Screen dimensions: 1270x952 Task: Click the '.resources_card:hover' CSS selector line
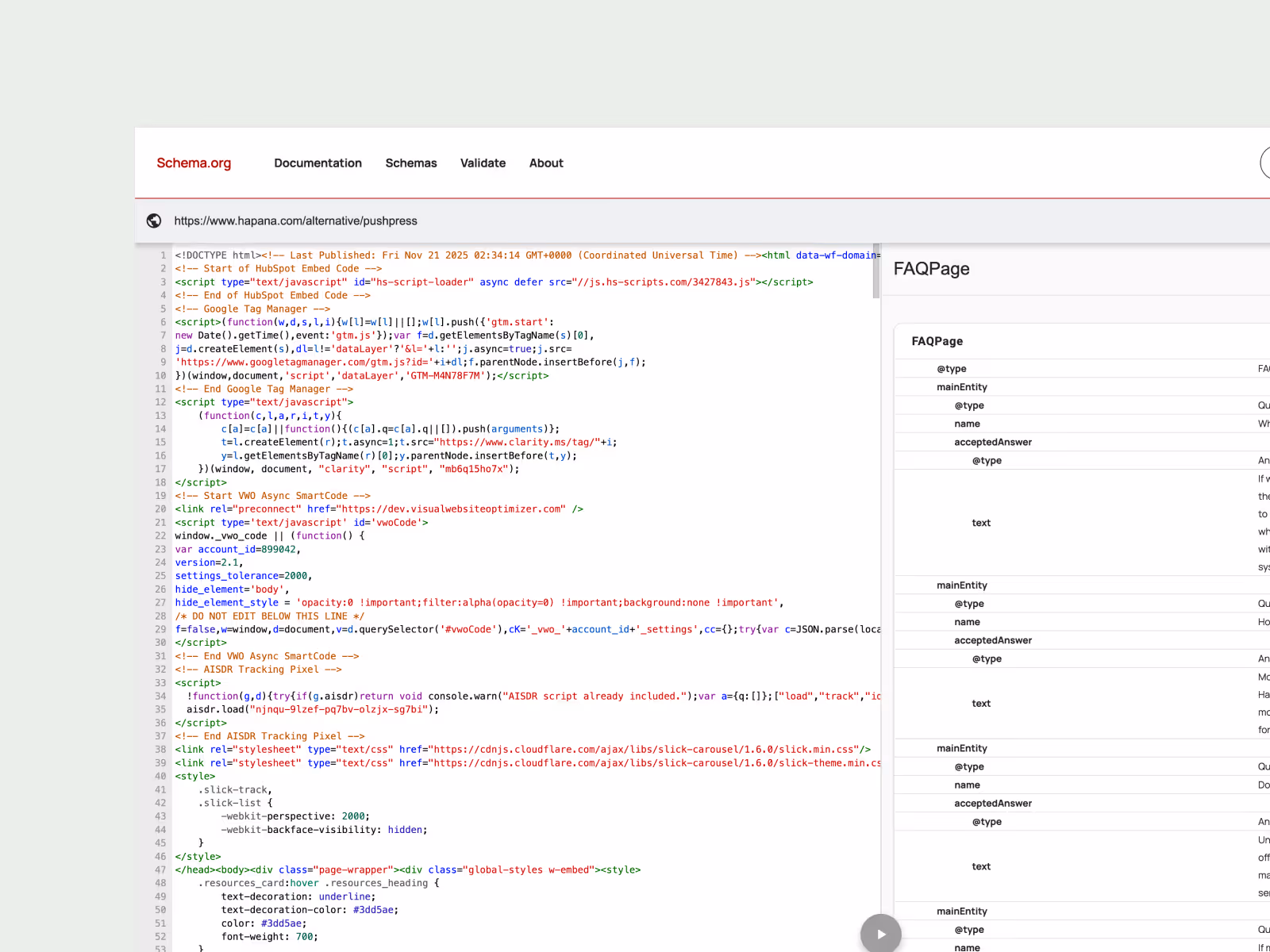point(318,883)
